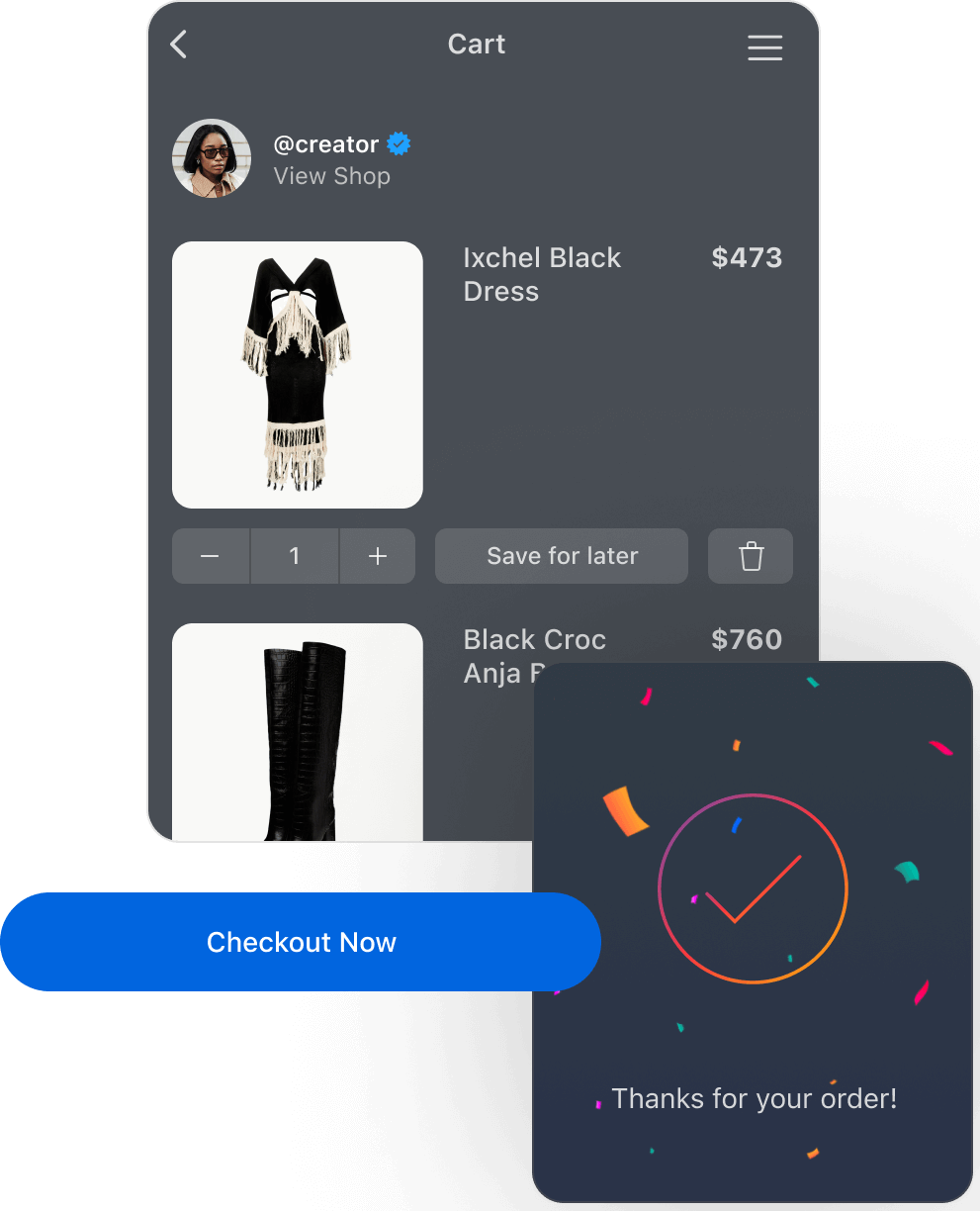
Task: Increase quantity with the plus button
Action: click(378, 556)
